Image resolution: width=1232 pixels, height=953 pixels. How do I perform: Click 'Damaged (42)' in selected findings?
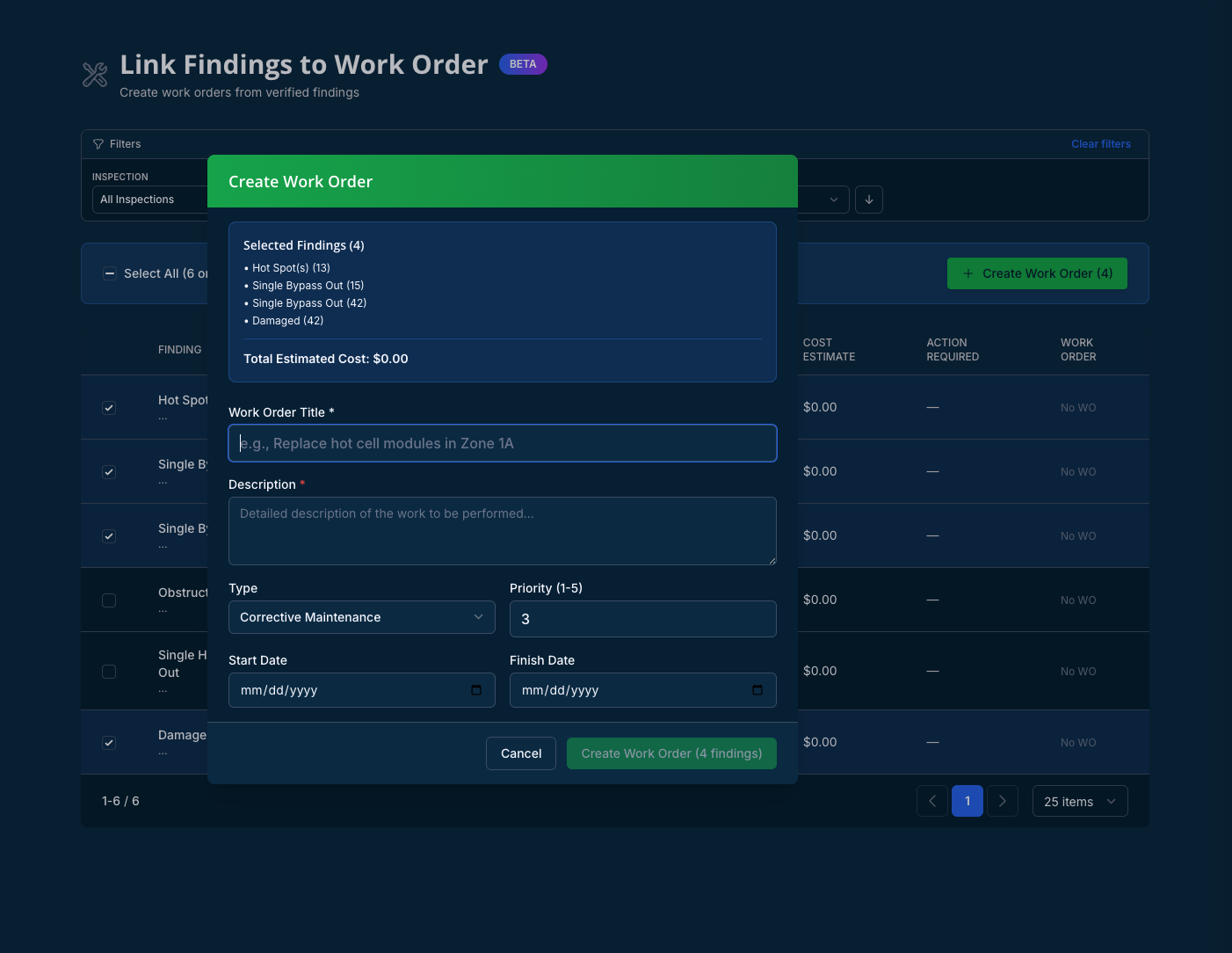287,321
